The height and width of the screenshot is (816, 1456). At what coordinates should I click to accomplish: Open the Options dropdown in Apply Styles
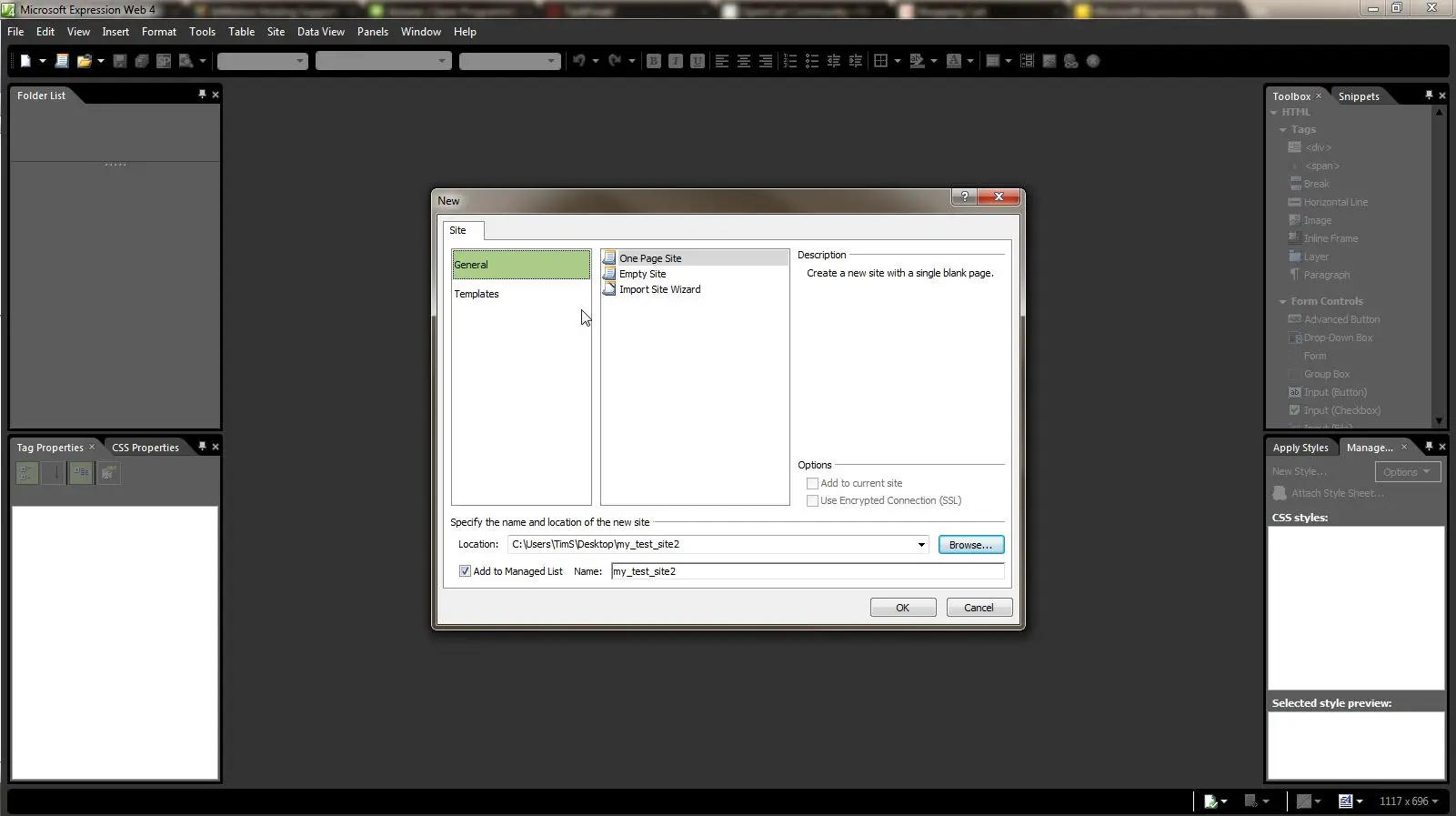click(x=1407, y=472)
